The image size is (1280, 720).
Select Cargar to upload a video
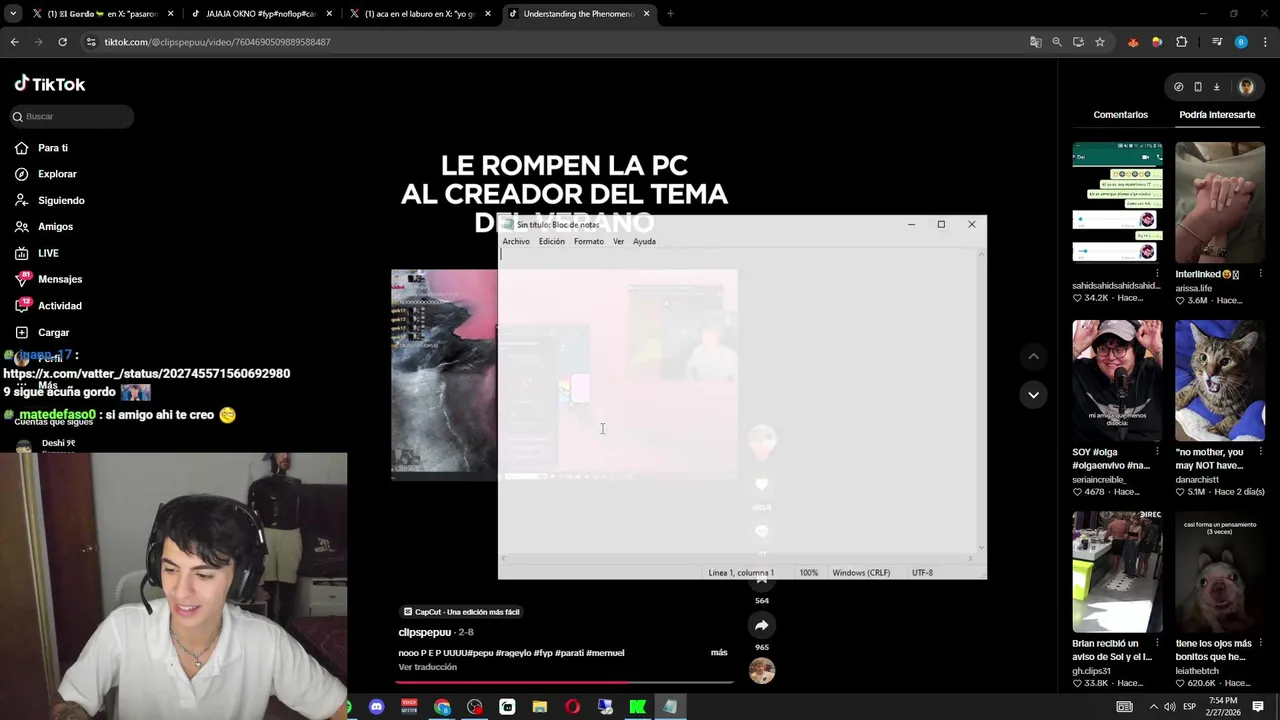pyautogui.click(x=42, y=332)
